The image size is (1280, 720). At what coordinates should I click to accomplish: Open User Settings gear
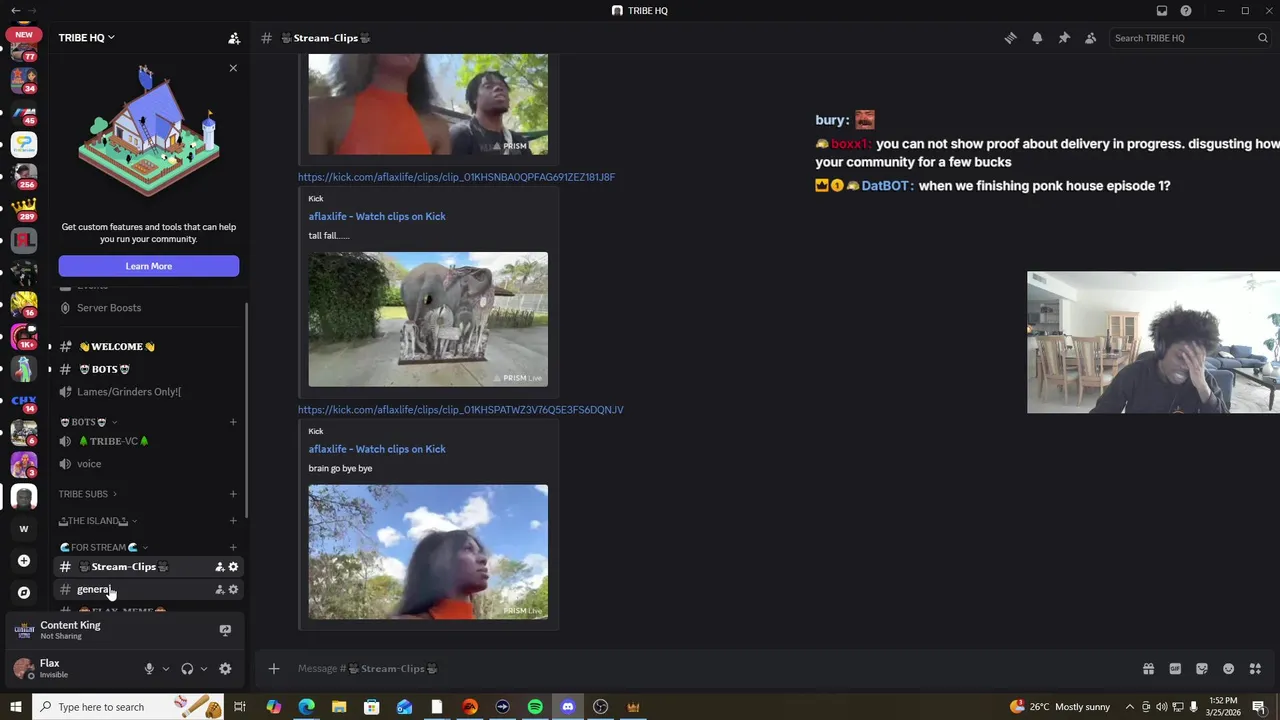point(225,669)
